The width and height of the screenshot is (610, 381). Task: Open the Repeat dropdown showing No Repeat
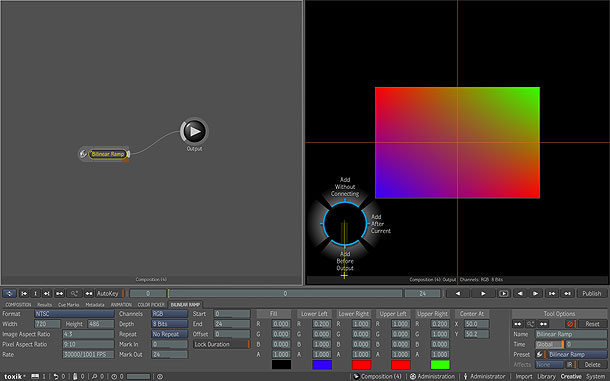[170, 334]
